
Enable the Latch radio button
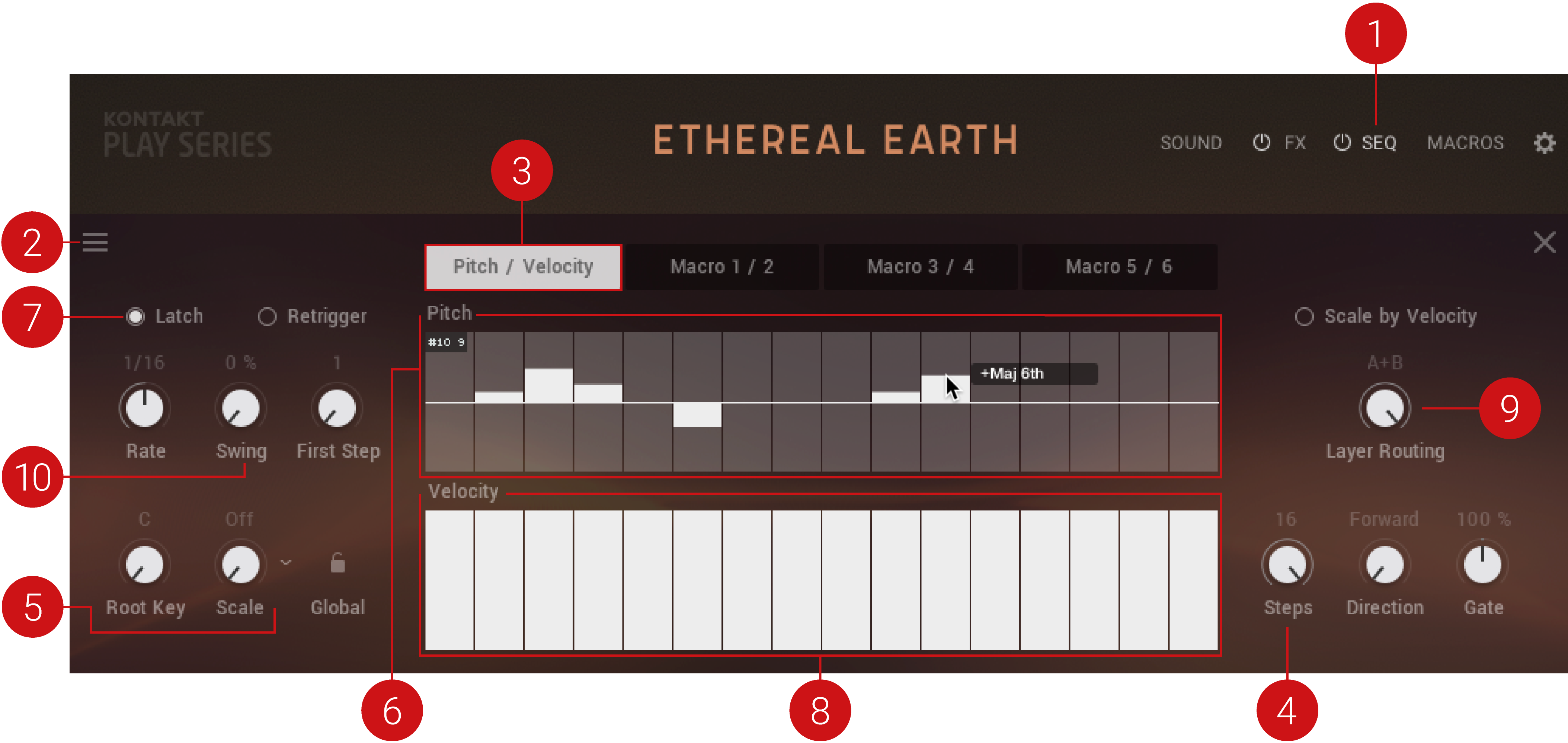pos(135,316)
